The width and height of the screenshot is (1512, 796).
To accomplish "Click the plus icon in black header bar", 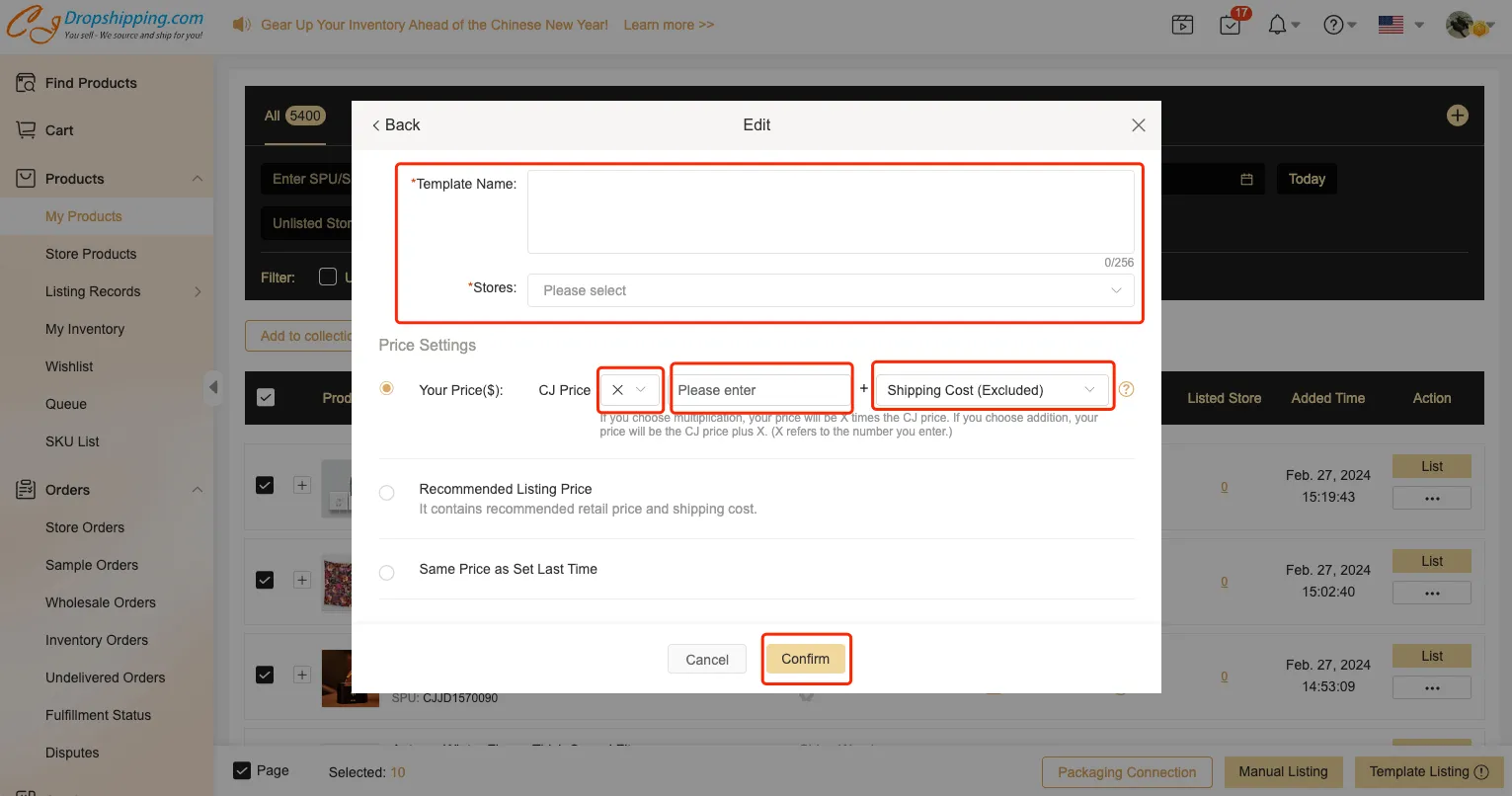I will pyautogui.click(x=1457, y=116).
